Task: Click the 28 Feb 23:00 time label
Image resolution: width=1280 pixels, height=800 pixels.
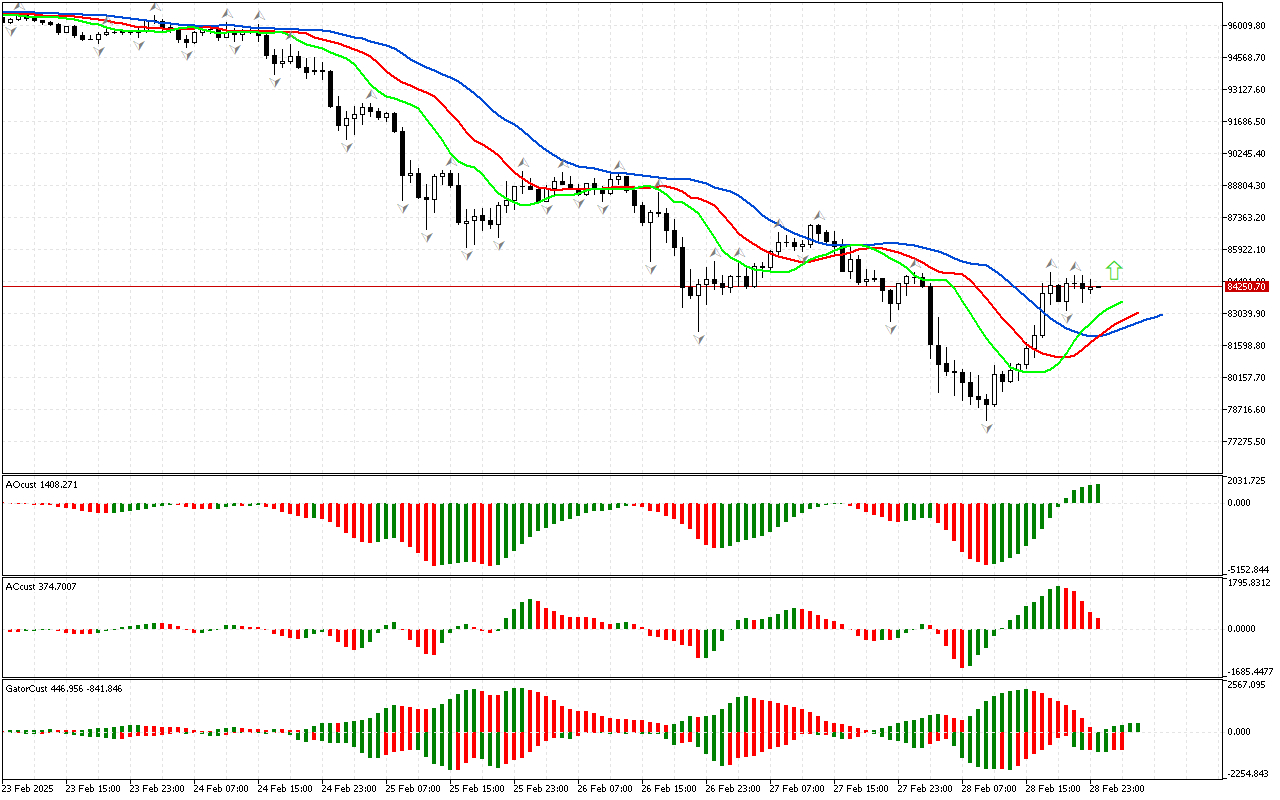Action: pos(1117,789)
